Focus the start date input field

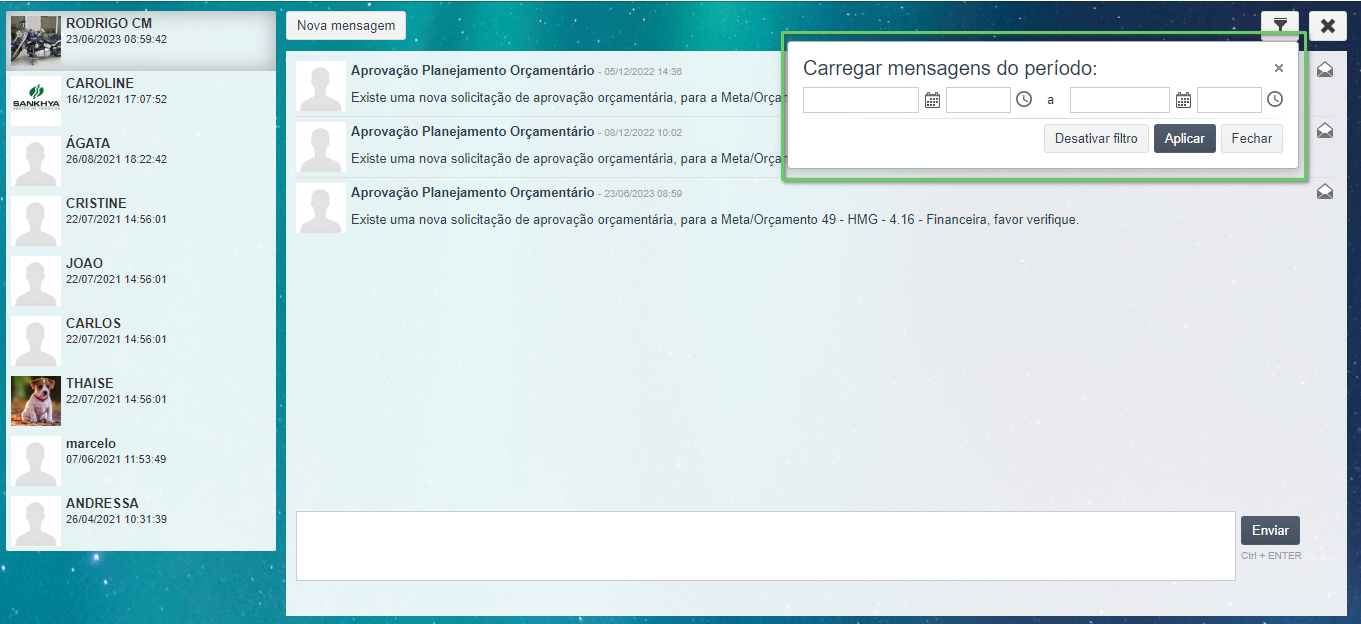pos(861,100)
